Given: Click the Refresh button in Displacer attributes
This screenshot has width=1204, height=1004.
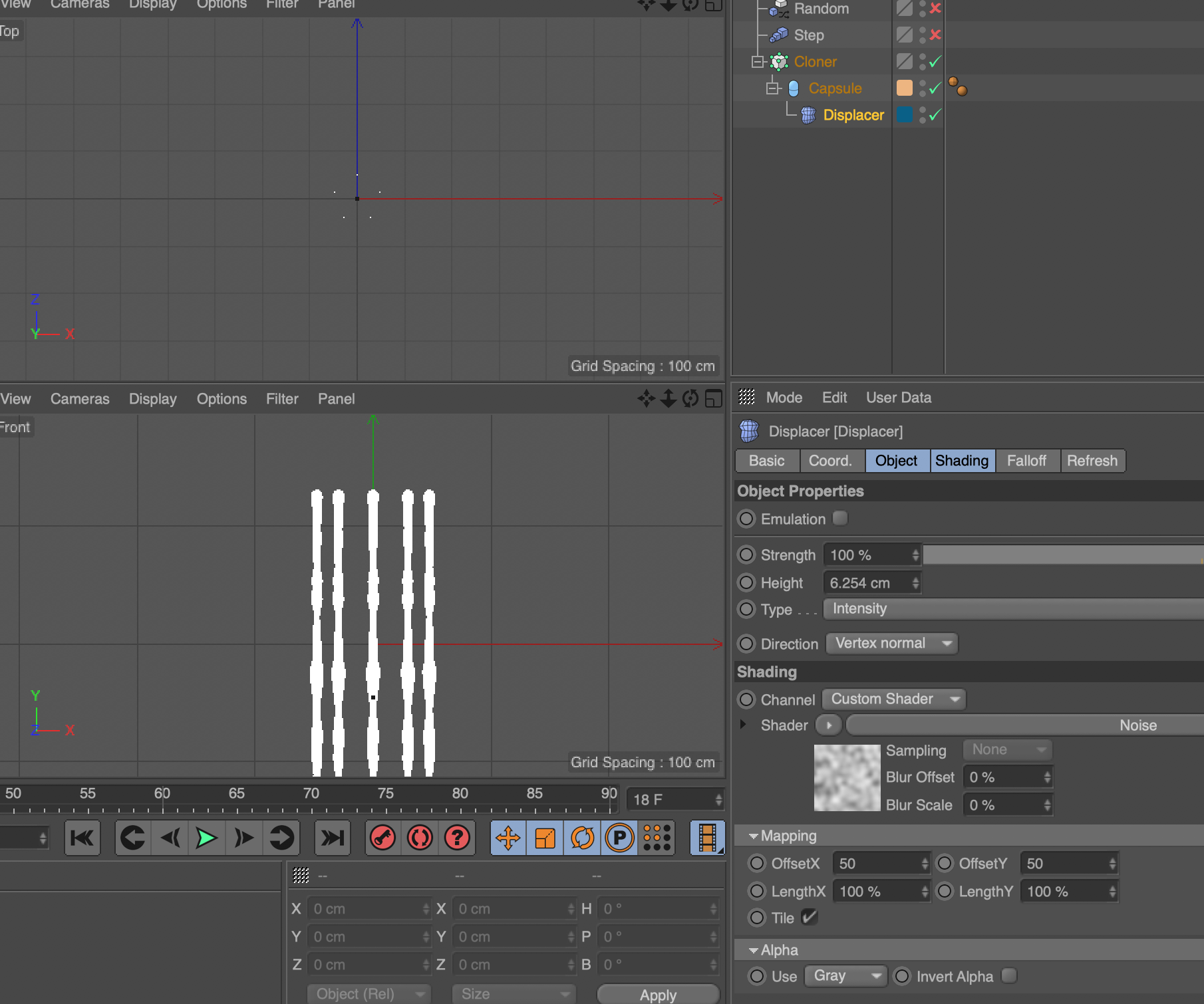Looking at the screenshot, I should point(1092,461).
